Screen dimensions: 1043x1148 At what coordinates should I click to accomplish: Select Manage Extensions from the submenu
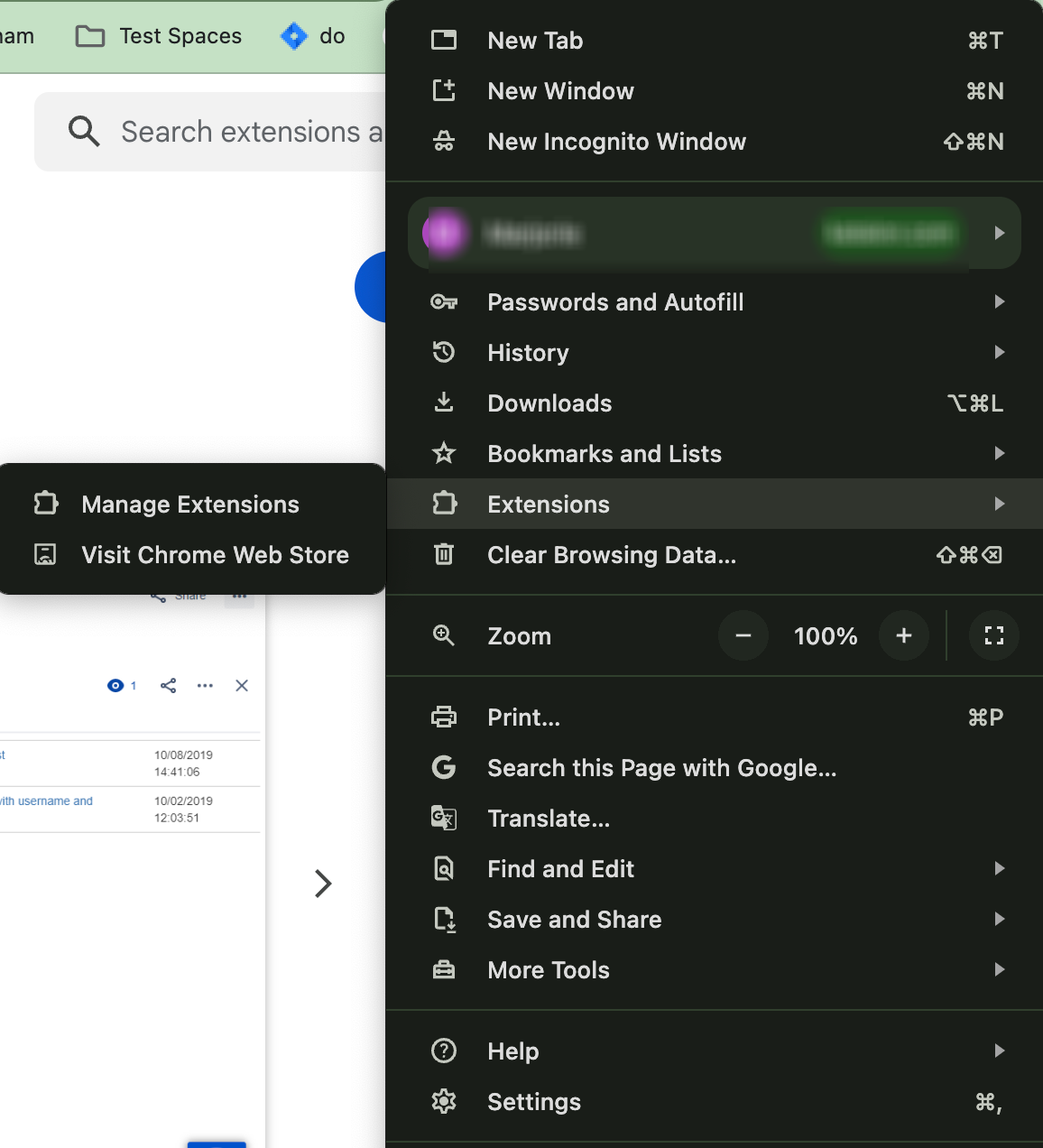(x=189, y=505)
